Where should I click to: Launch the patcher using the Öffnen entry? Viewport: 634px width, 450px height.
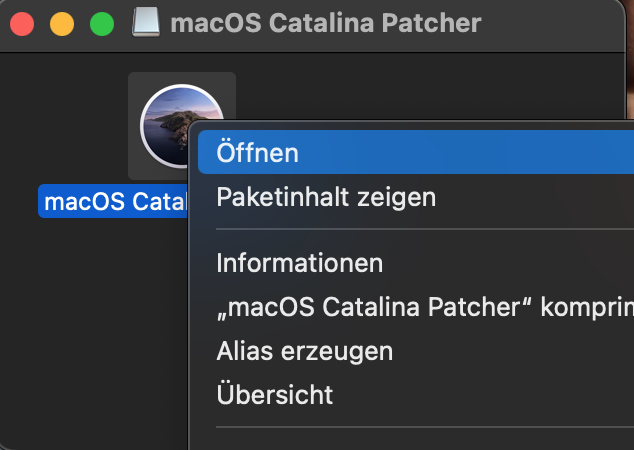[258, 153]
